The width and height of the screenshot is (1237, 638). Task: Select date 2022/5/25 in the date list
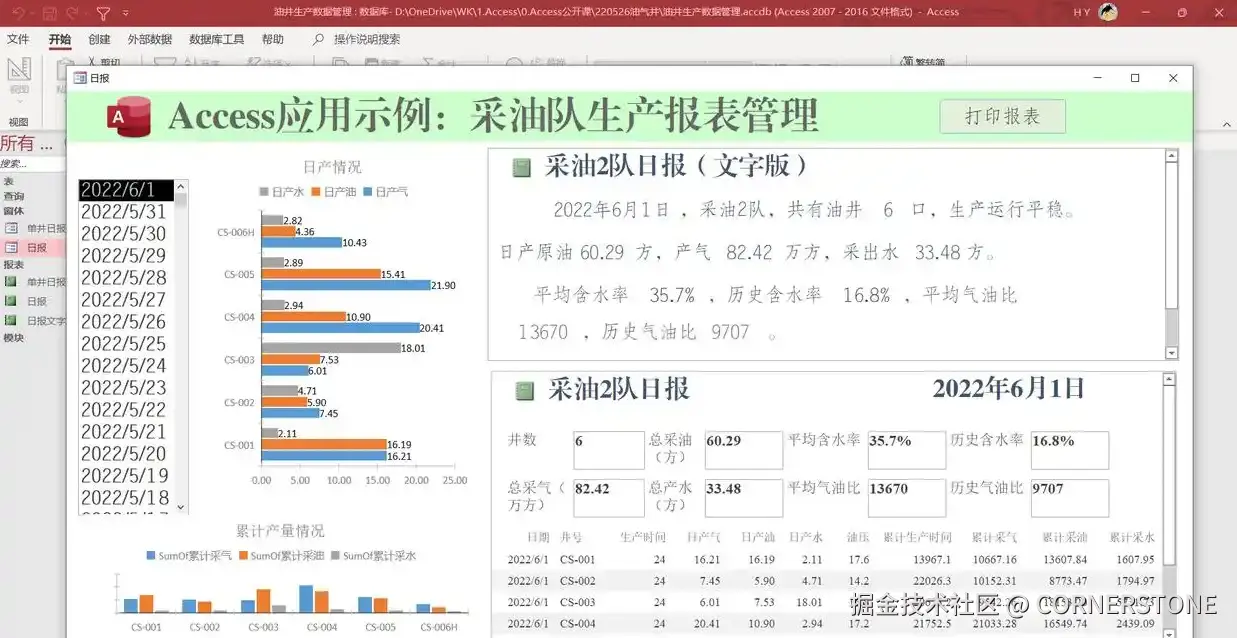[126, 344]
